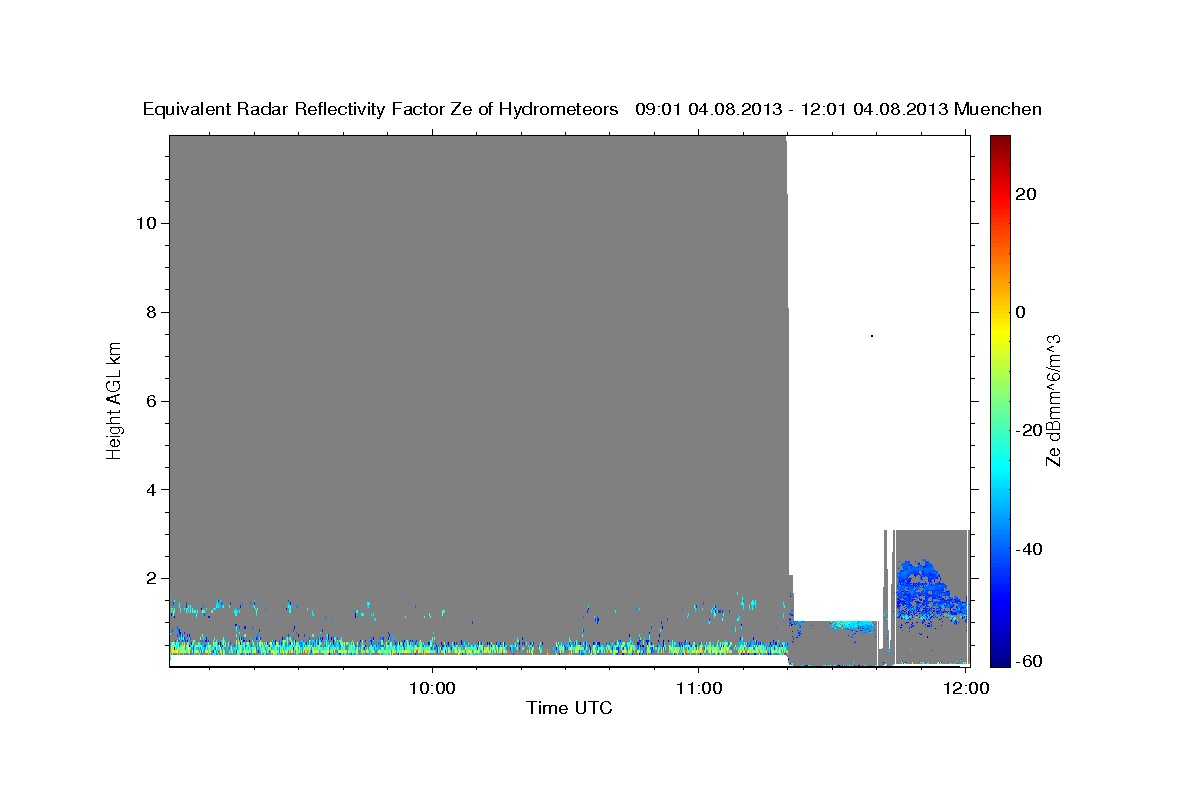Click the colorbar tick value '-60'
This screenshot has width=1200, height=800.
pyautogui.click(x=1028, y=662)
